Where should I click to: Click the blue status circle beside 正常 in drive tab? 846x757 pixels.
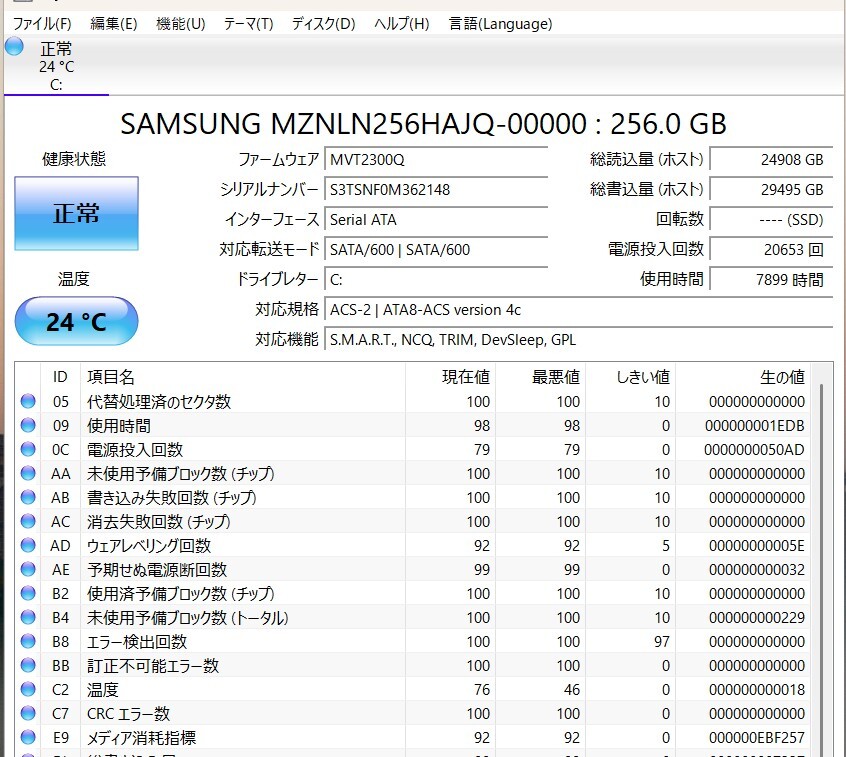[15, 46]
